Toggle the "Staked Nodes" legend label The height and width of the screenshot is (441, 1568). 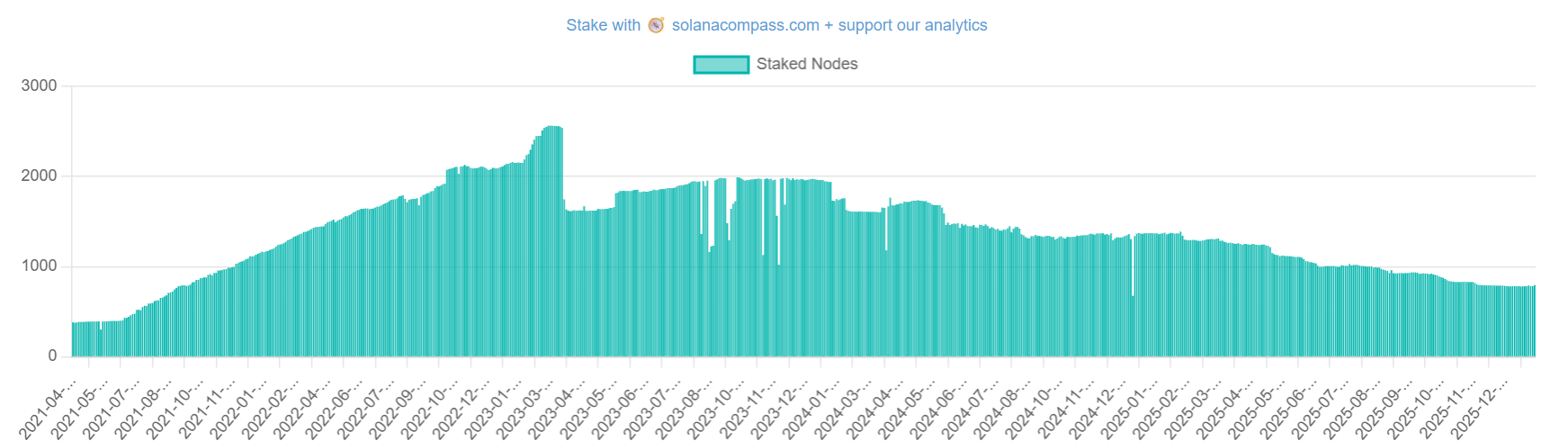click(x=806, y=64)
